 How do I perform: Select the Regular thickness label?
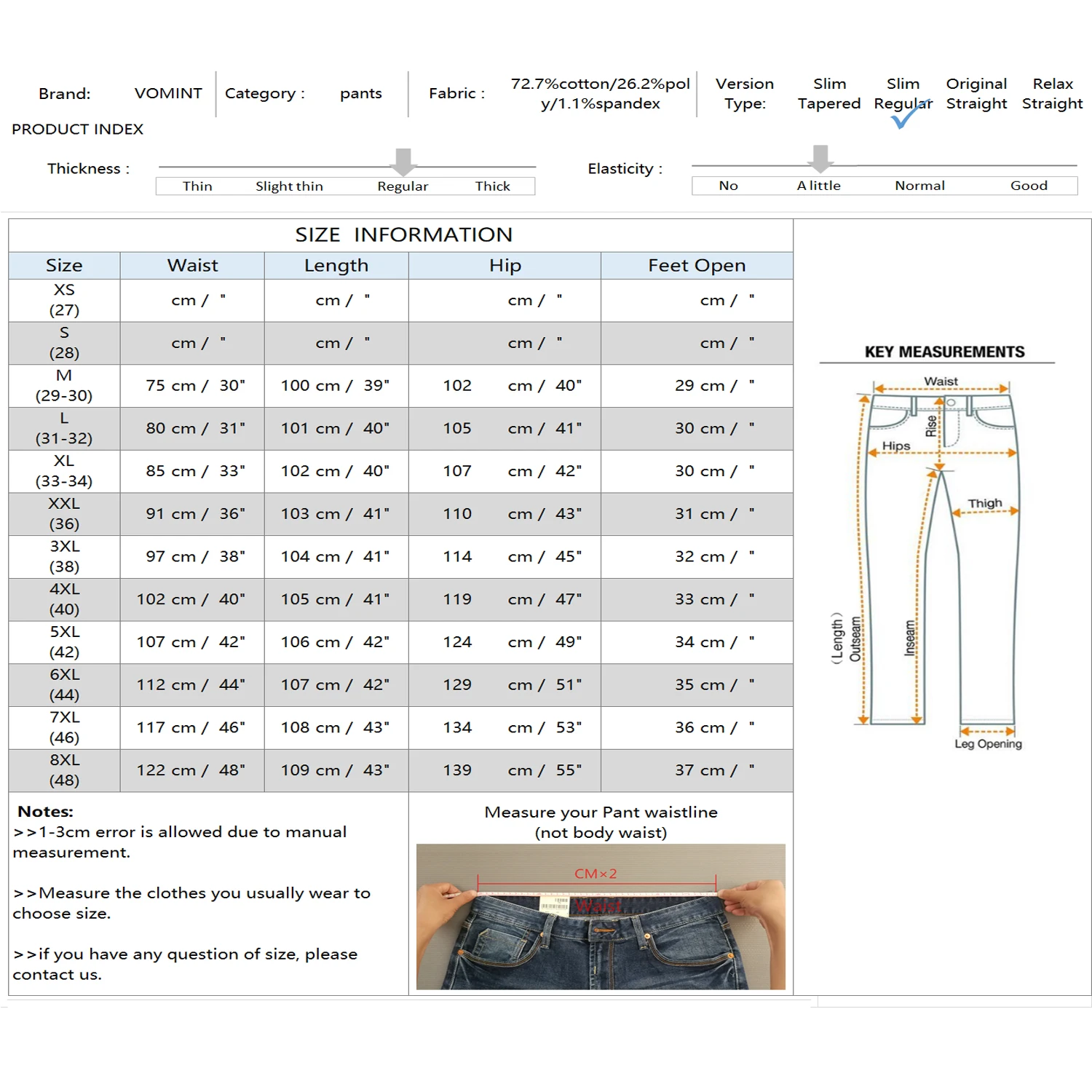pos(403,186)
